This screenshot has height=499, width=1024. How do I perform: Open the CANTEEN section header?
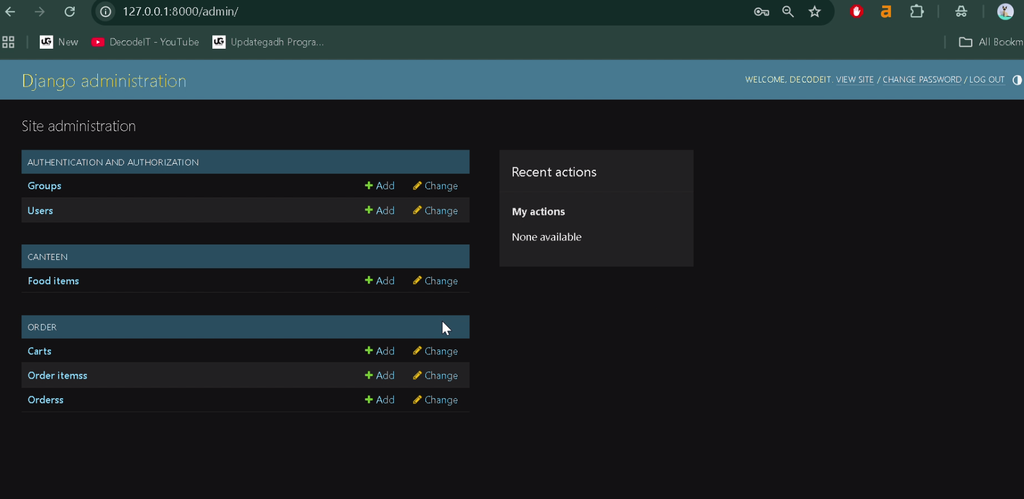(48, 257)
